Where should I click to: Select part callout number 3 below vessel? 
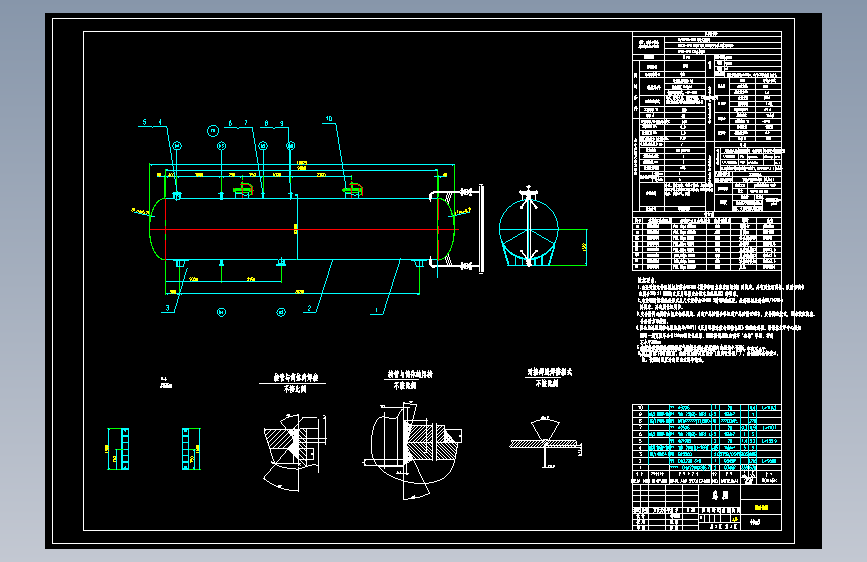coord(168,308)
